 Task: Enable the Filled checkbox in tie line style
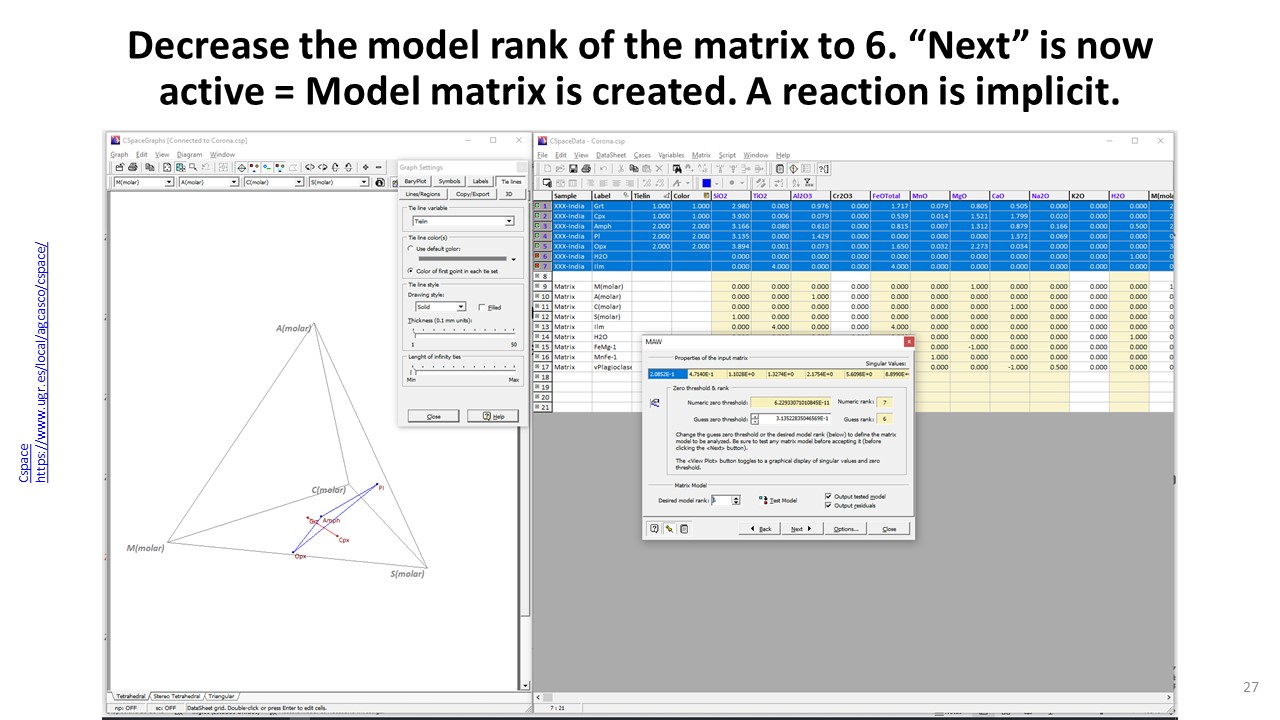[482, 307]
